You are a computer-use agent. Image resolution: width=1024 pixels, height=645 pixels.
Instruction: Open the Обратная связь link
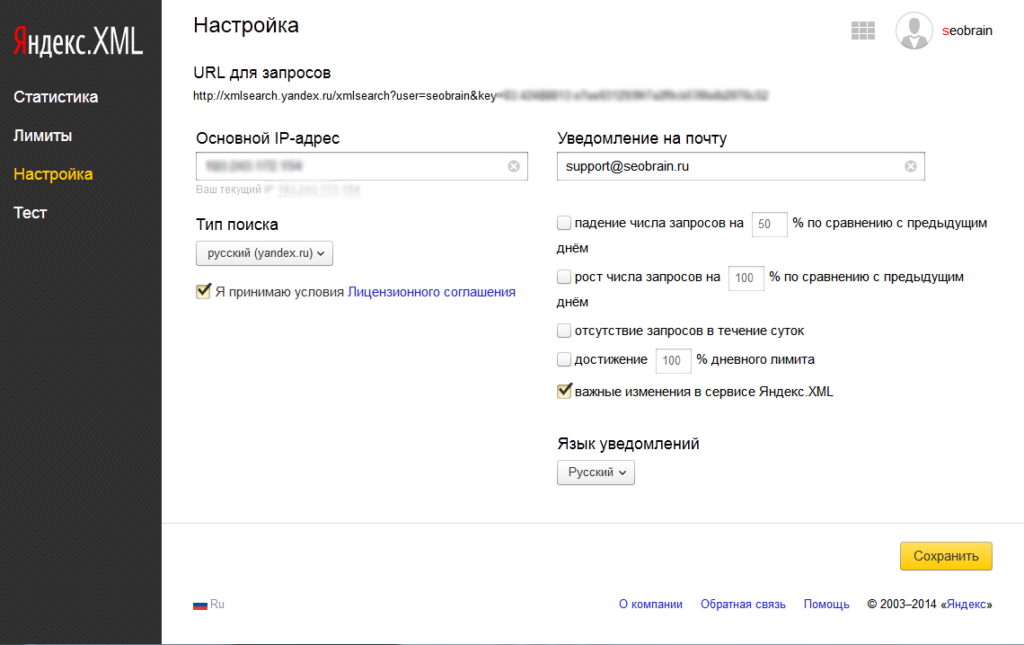click(743, 605)
